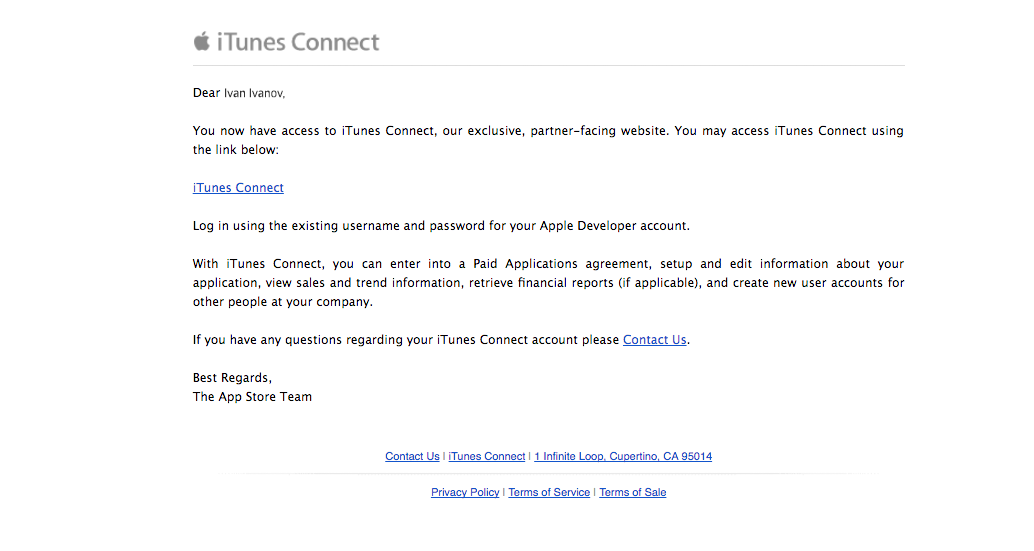The height and width of the screenshot is (551, 1034).
Task: Click the 'Best Regards,' closing line
Action: pyautogui.click(x=232, y=378)
